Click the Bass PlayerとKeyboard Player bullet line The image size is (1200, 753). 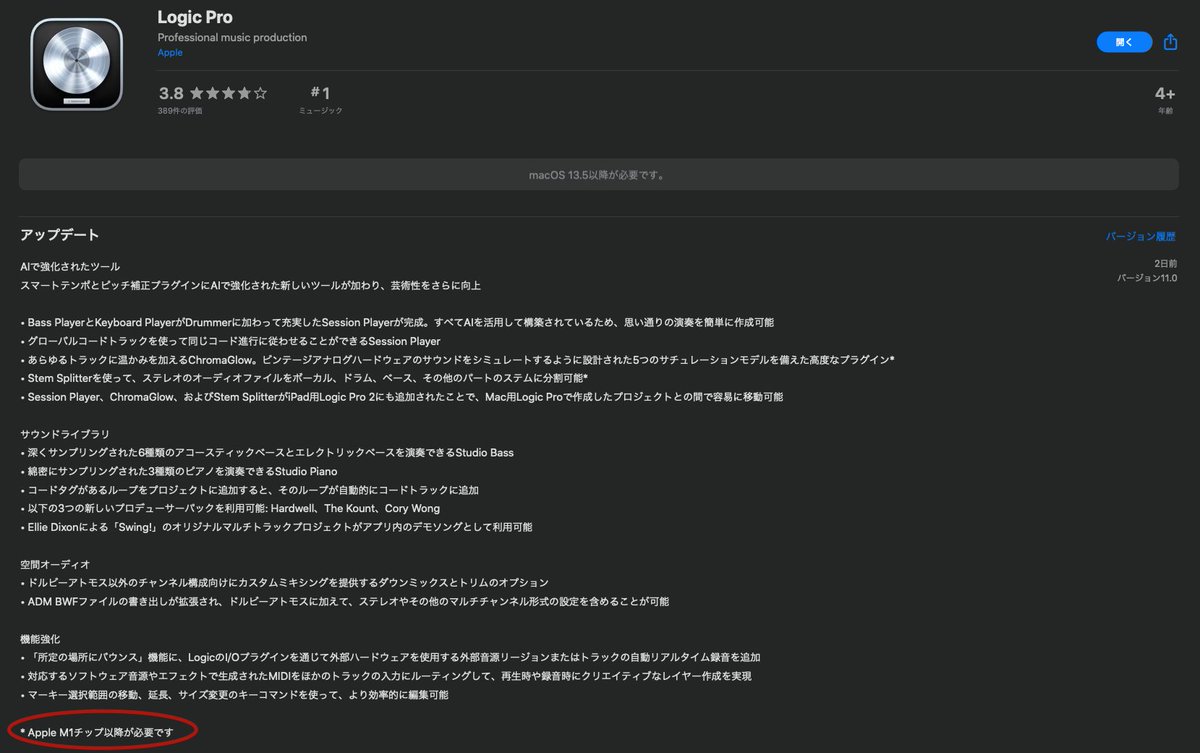pyautogui.click(x=397, y=323)
